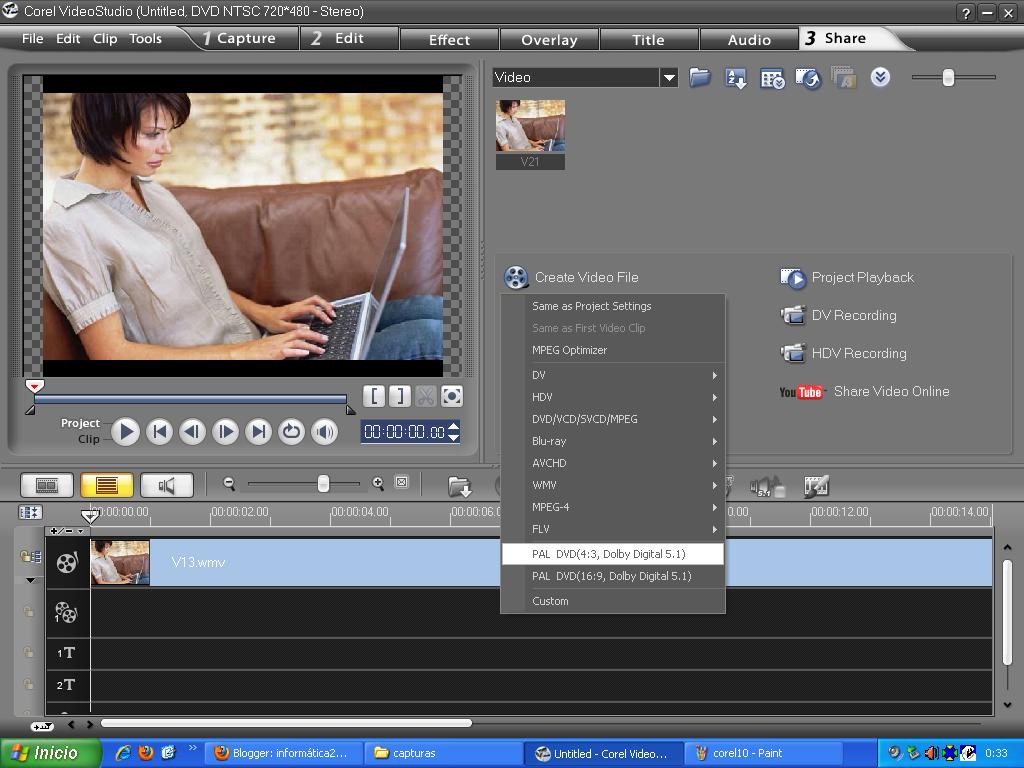Select PAL DVD(16:9, Dolby Digital 5.1)
1024x768 pixels.
coord(613,576)
